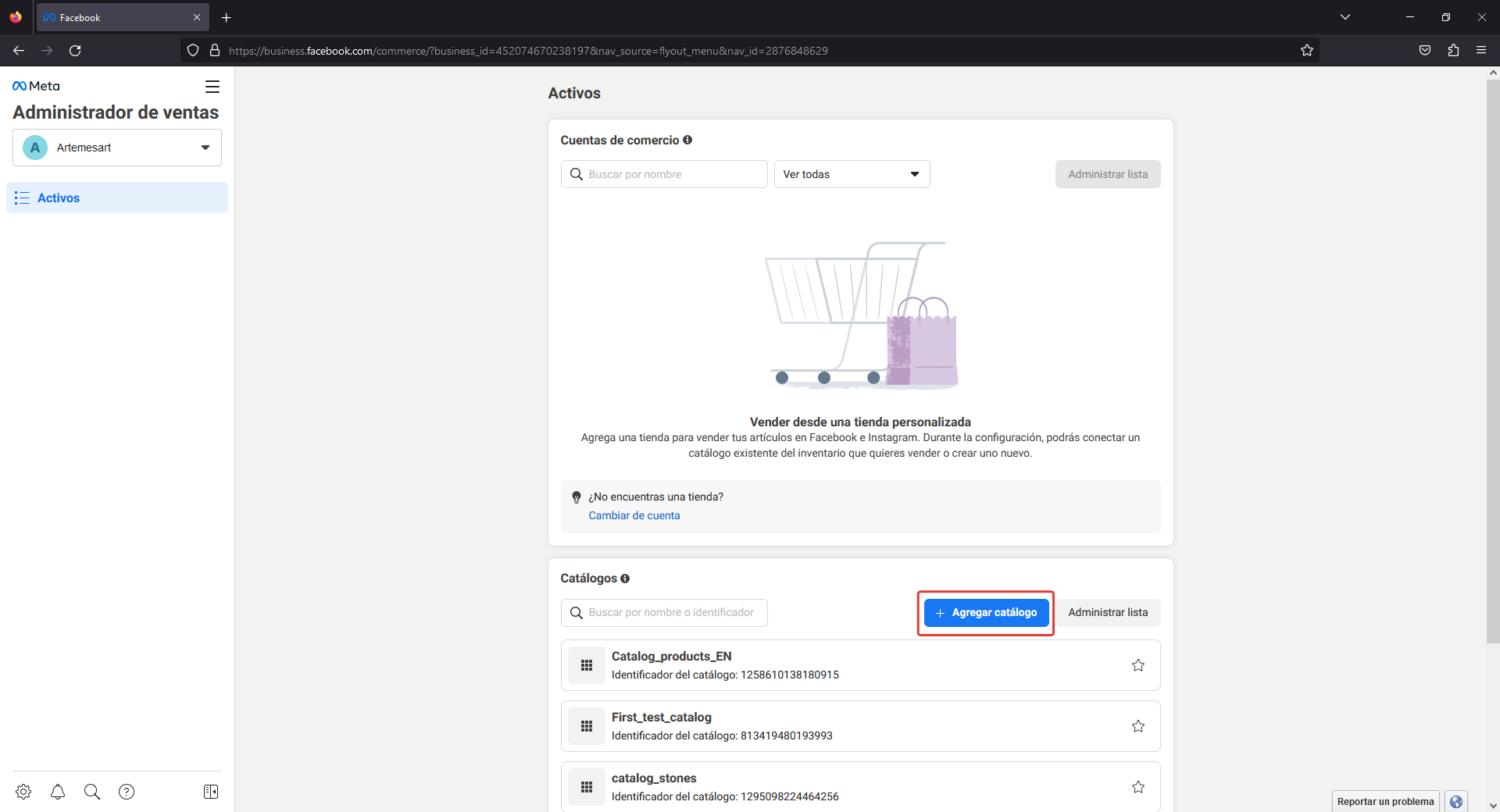This screenshot has width=1500, height=812.
Task: Click the Activos list icon in sidebar
Action: coord(22,198)
